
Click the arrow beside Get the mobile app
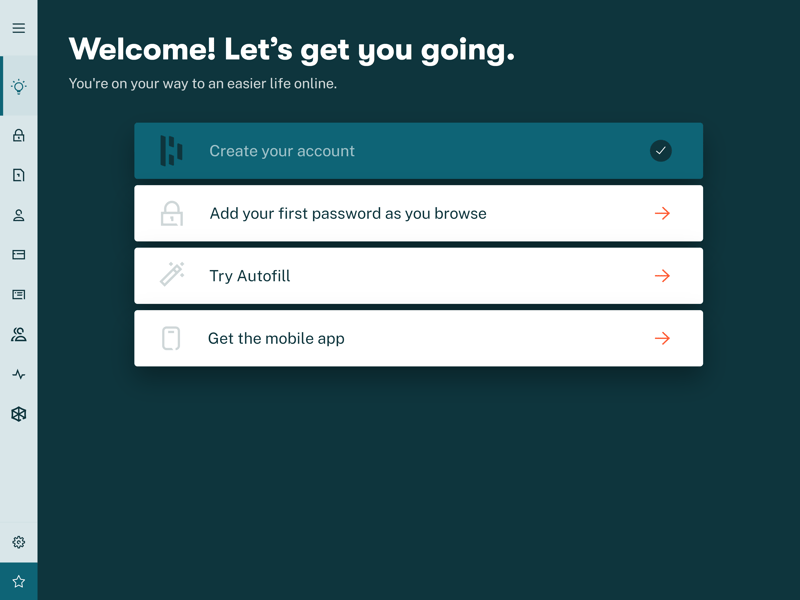(662, 338)
